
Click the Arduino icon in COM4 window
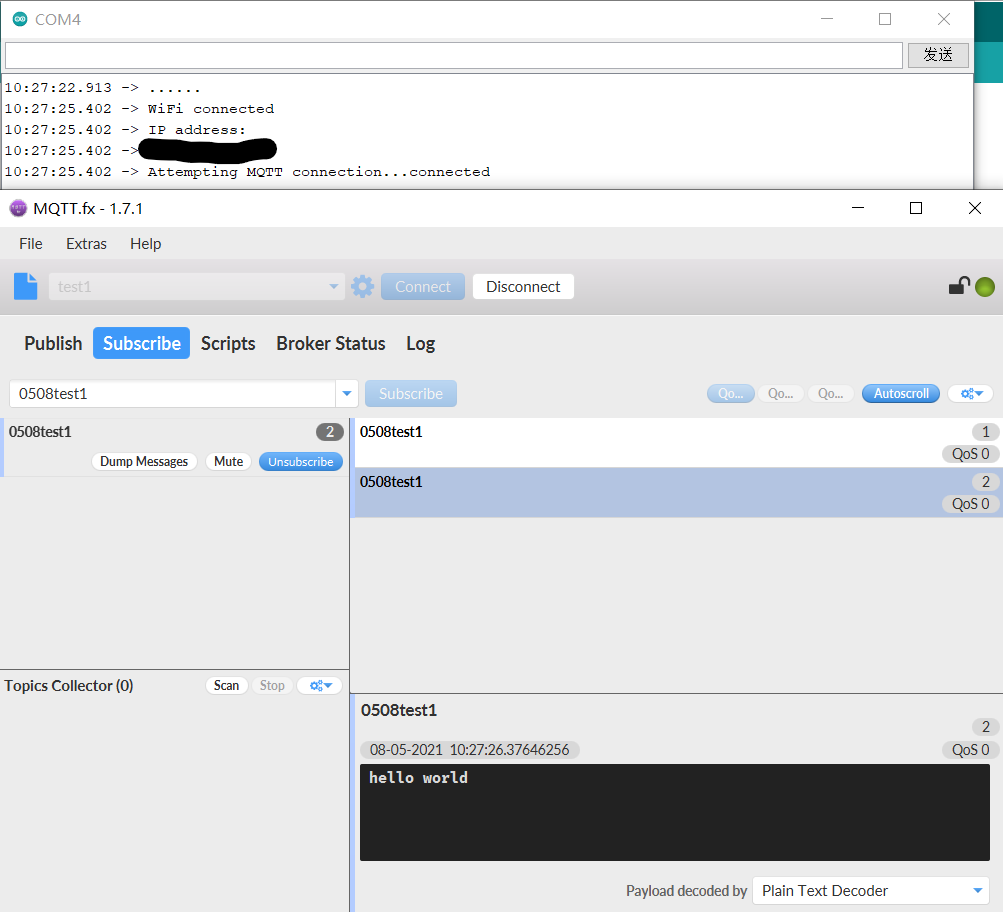(x=20, y=19)
